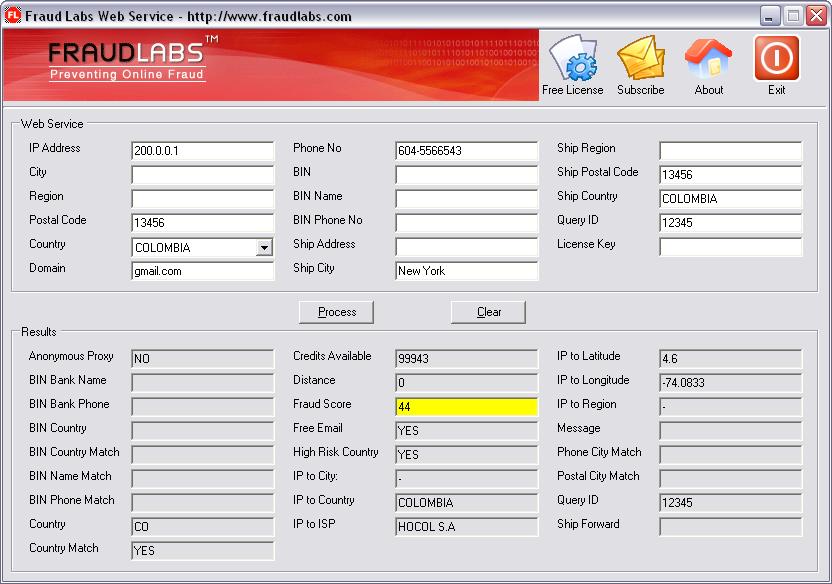832x584 pixels.
Task: Click the Clear button
Action: pyautogui.click(x=488, y=312)
